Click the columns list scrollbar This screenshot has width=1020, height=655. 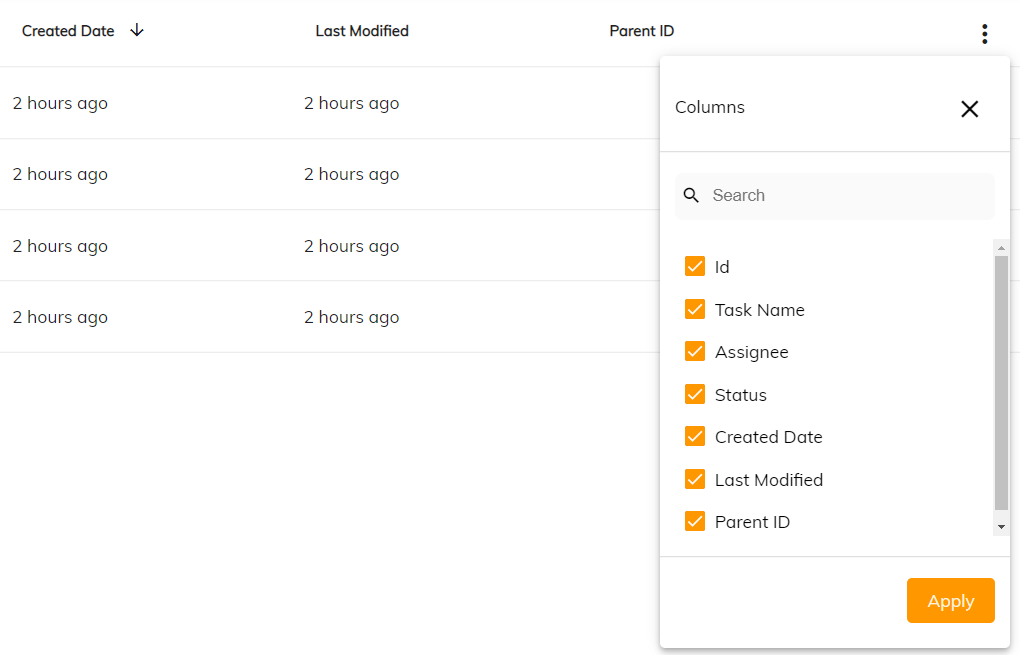[1001, 385]
